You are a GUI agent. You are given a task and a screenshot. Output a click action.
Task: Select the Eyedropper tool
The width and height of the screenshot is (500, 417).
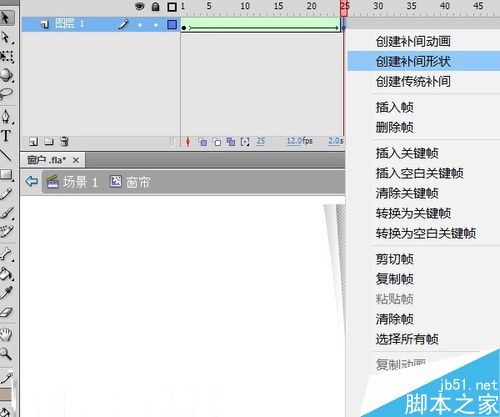tap(7, 293)
